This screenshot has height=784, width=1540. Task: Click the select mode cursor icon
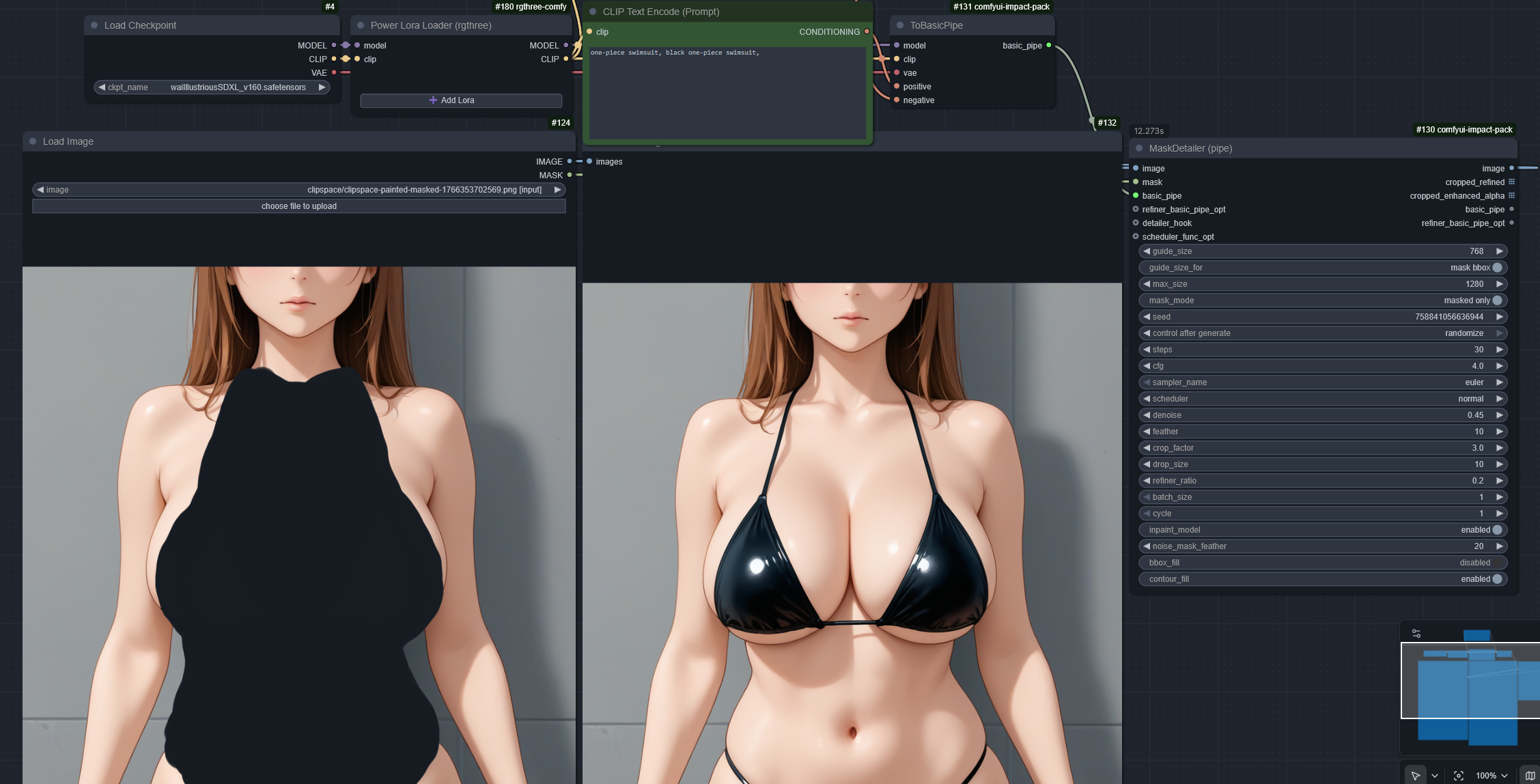click(1416, 775)
